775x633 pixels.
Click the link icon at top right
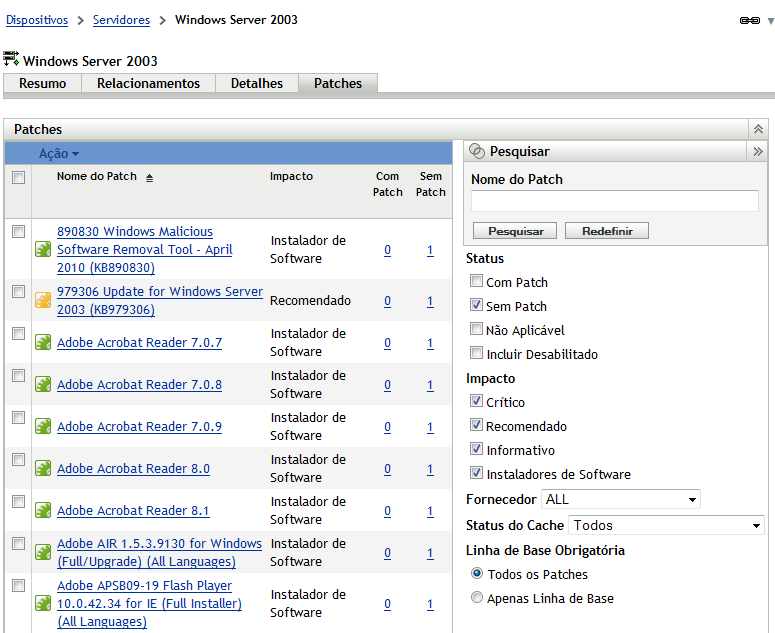point(749,20)
